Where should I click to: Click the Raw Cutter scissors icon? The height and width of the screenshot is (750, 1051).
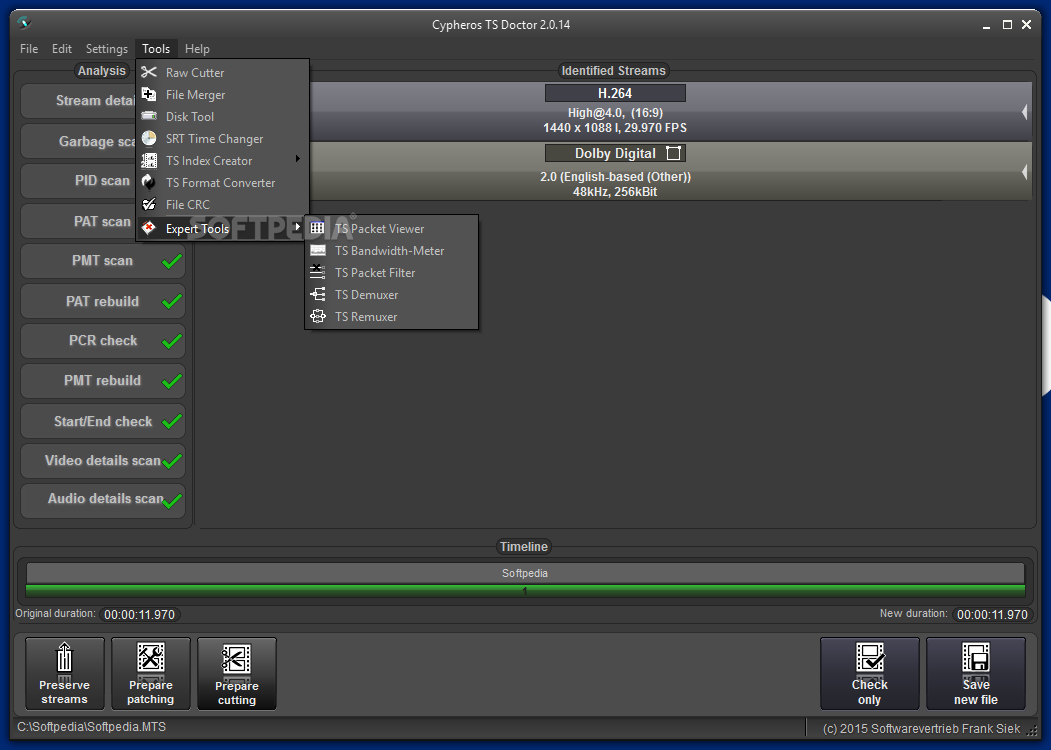click(149, 72)
